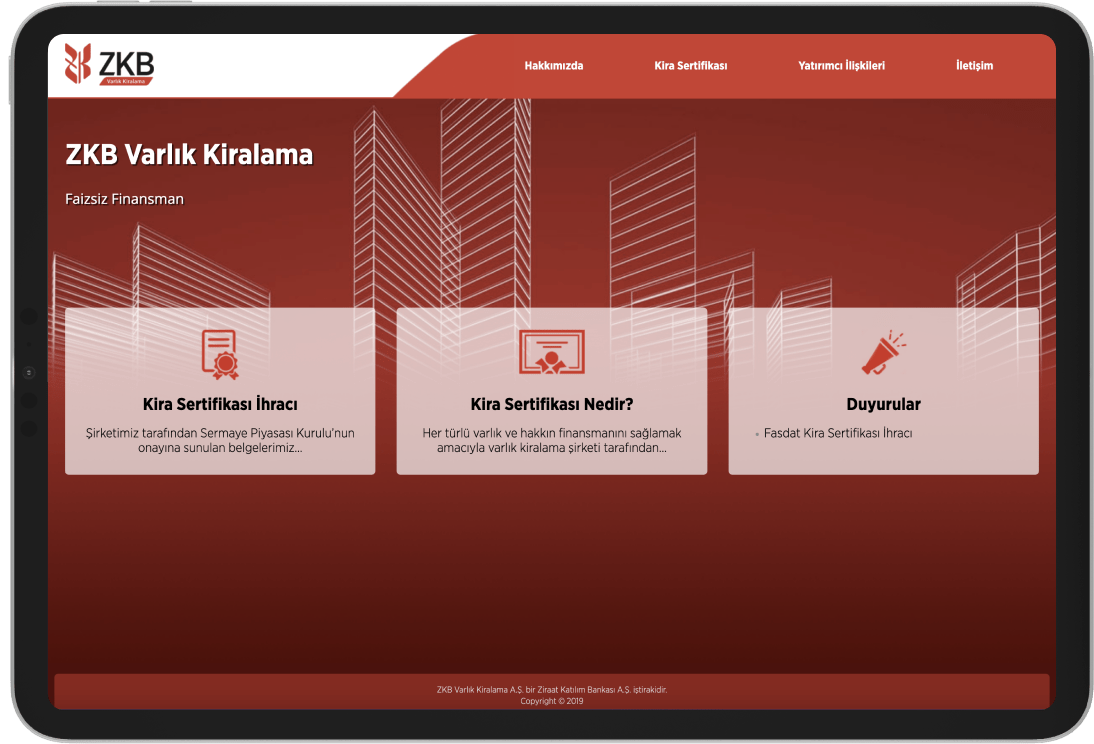Open the Kira Sertifikası İhracı heading

220,404
